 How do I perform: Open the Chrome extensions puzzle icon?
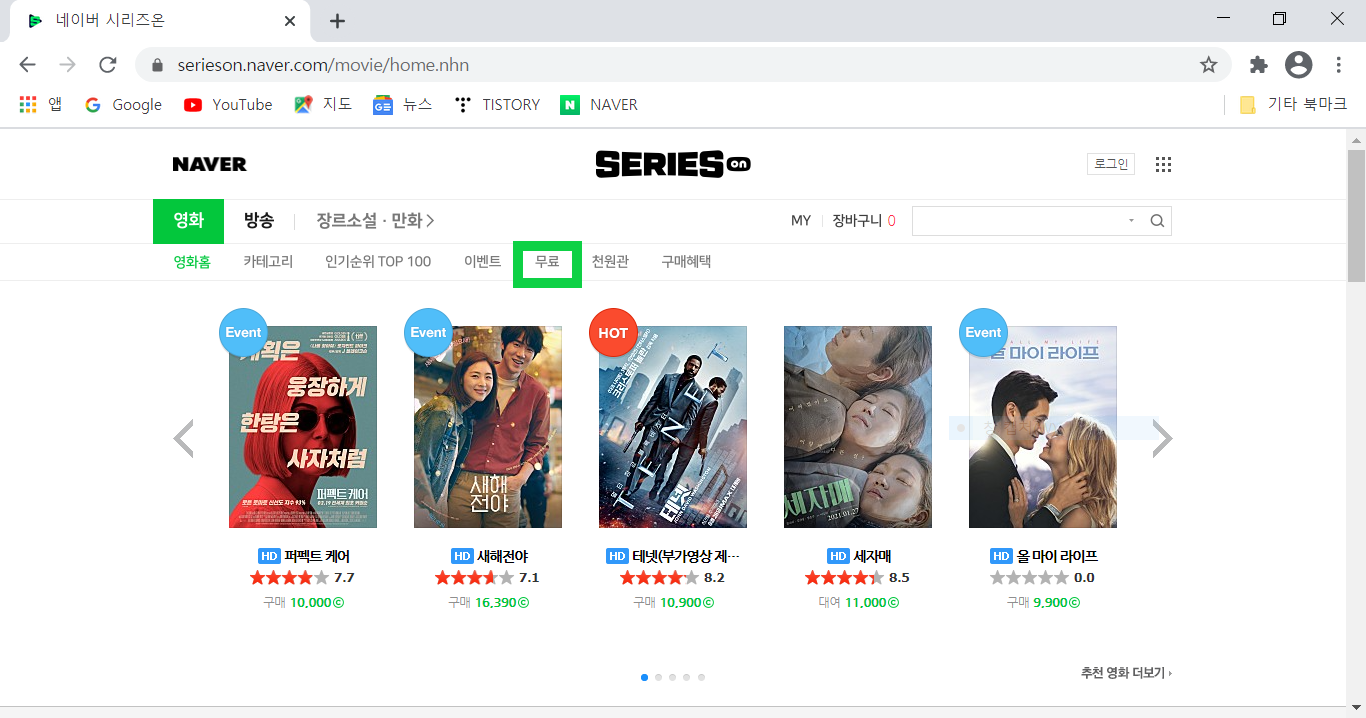(x=1258, y=65)
